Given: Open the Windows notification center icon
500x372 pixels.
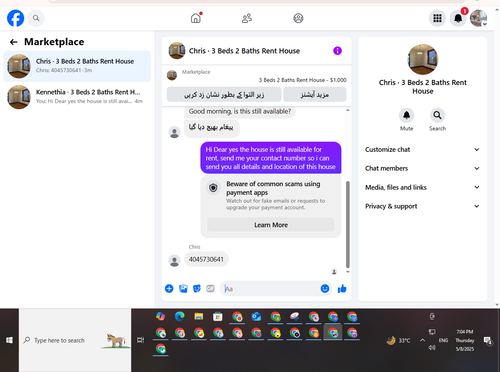Looking at the screenshot, I should tap(488, 340).
